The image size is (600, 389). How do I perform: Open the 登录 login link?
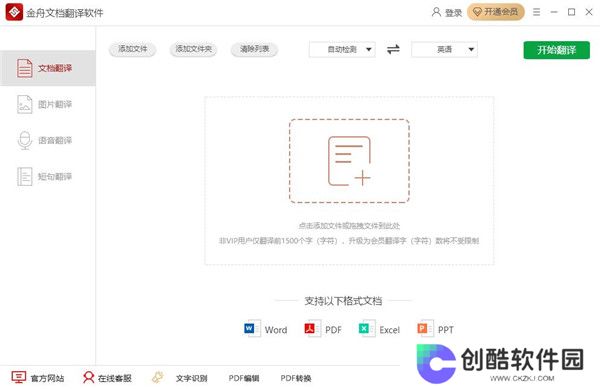click(453, 13)
